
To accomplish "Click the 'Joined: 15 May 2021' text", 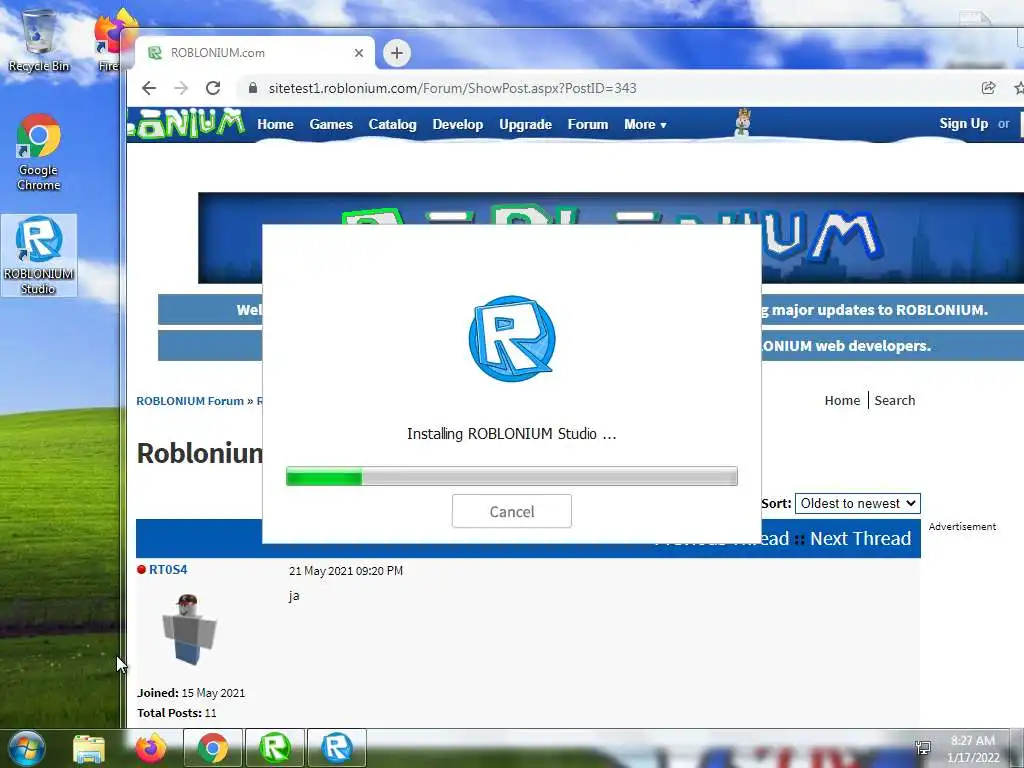I will (x=191, y=693).
